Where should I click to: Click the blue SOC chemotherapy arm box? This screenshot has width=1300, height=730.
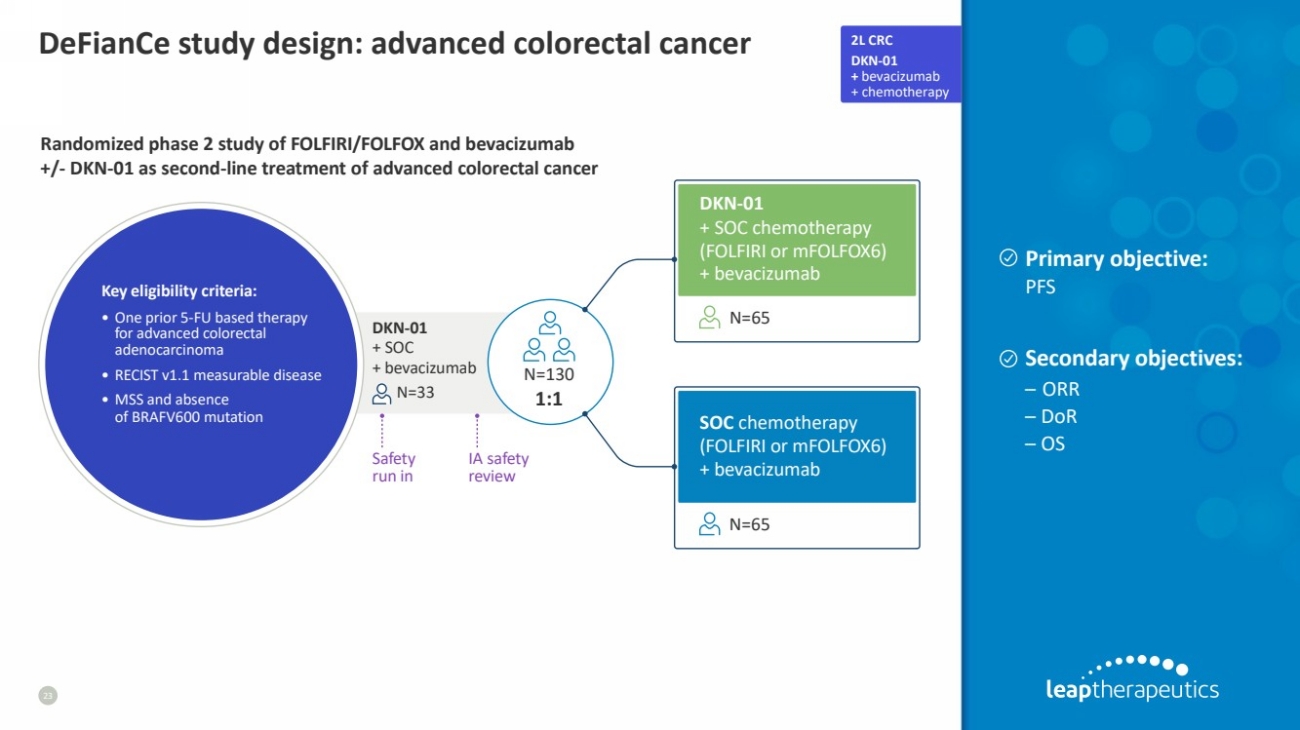point(797,446)
